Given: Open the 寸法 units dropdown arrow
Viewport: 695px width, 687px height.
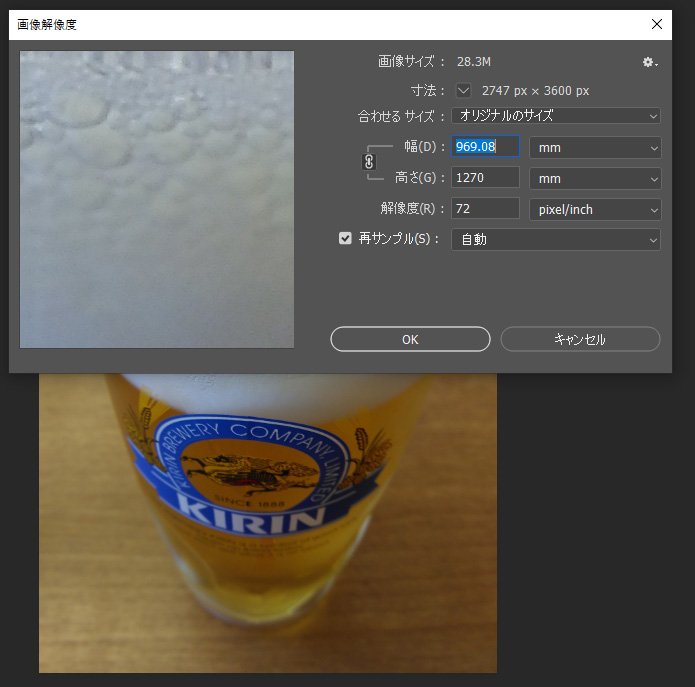Looking at the screenshot, I should (x=463, y=90).
